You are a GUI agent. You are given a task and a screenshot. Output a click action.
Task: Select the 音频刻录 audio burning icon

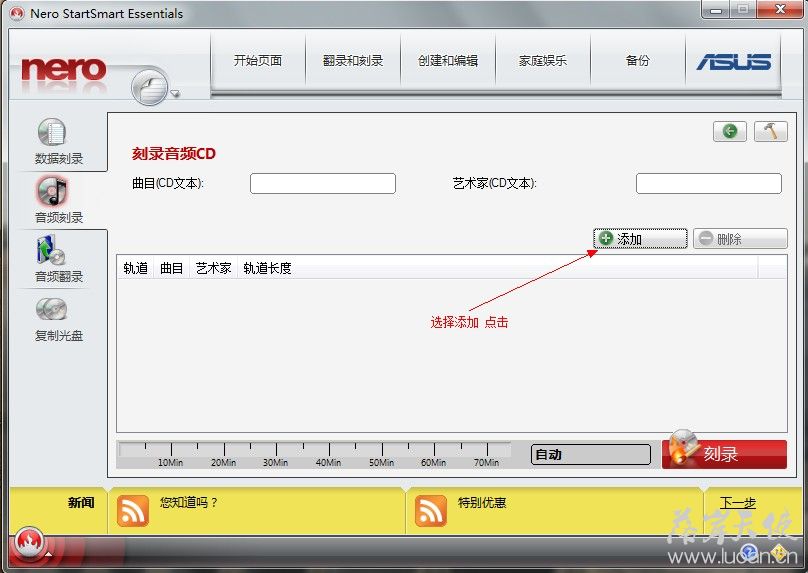[52, 191]
